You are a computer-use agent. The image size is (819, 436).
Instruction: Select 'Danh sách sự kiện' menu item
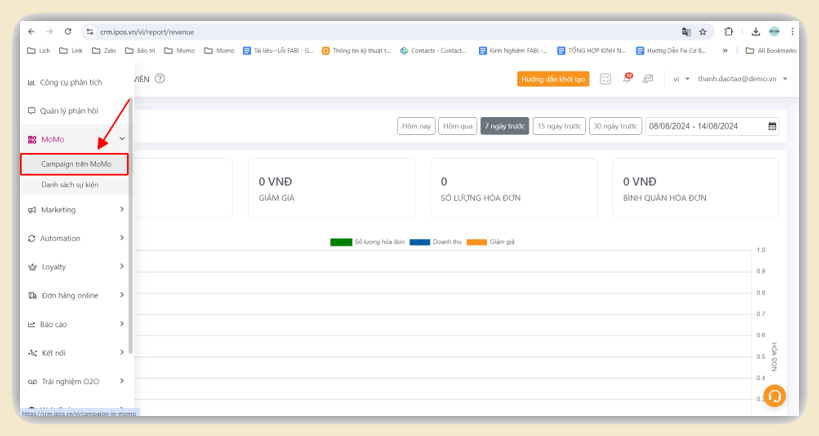tap(70, 185)
